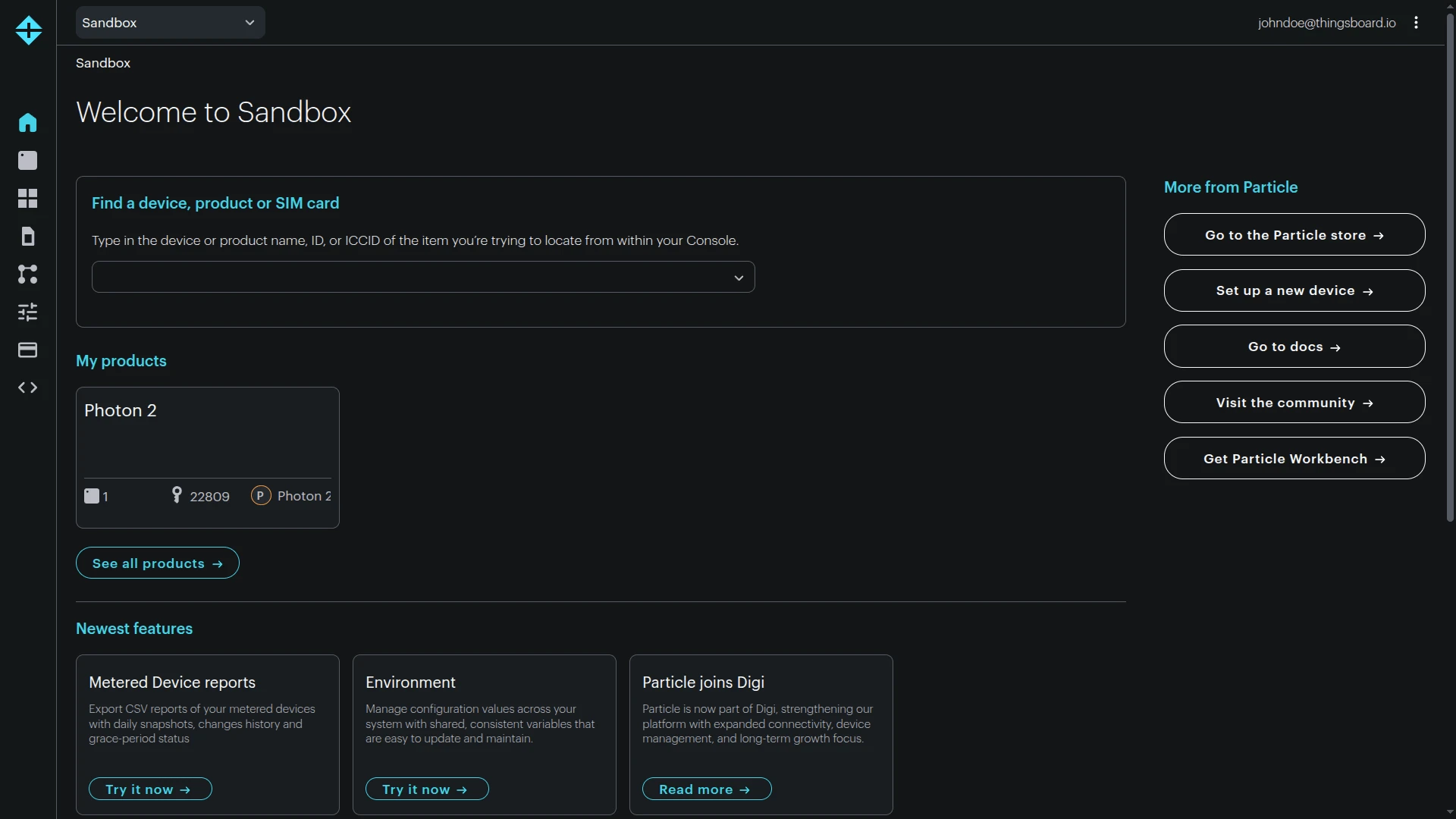Open the Billing card sidebar icon
Image resolution: width=1456 pixels, height=819 pixels.
point(27,350)
